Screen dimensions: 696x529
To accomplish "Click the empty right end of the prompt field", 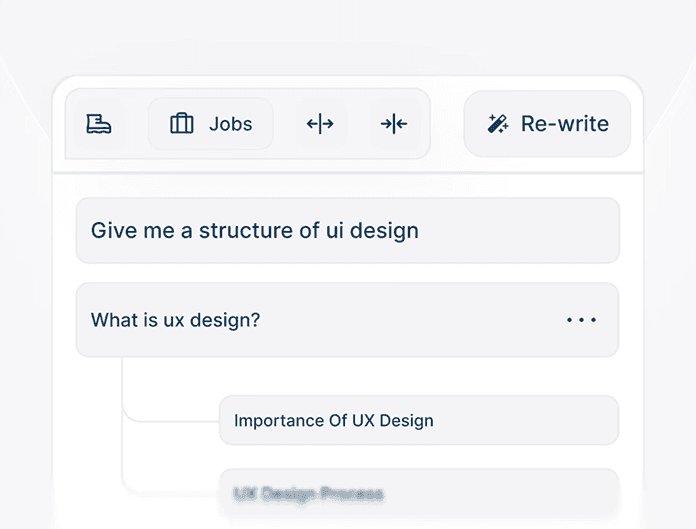I will 540,231.
